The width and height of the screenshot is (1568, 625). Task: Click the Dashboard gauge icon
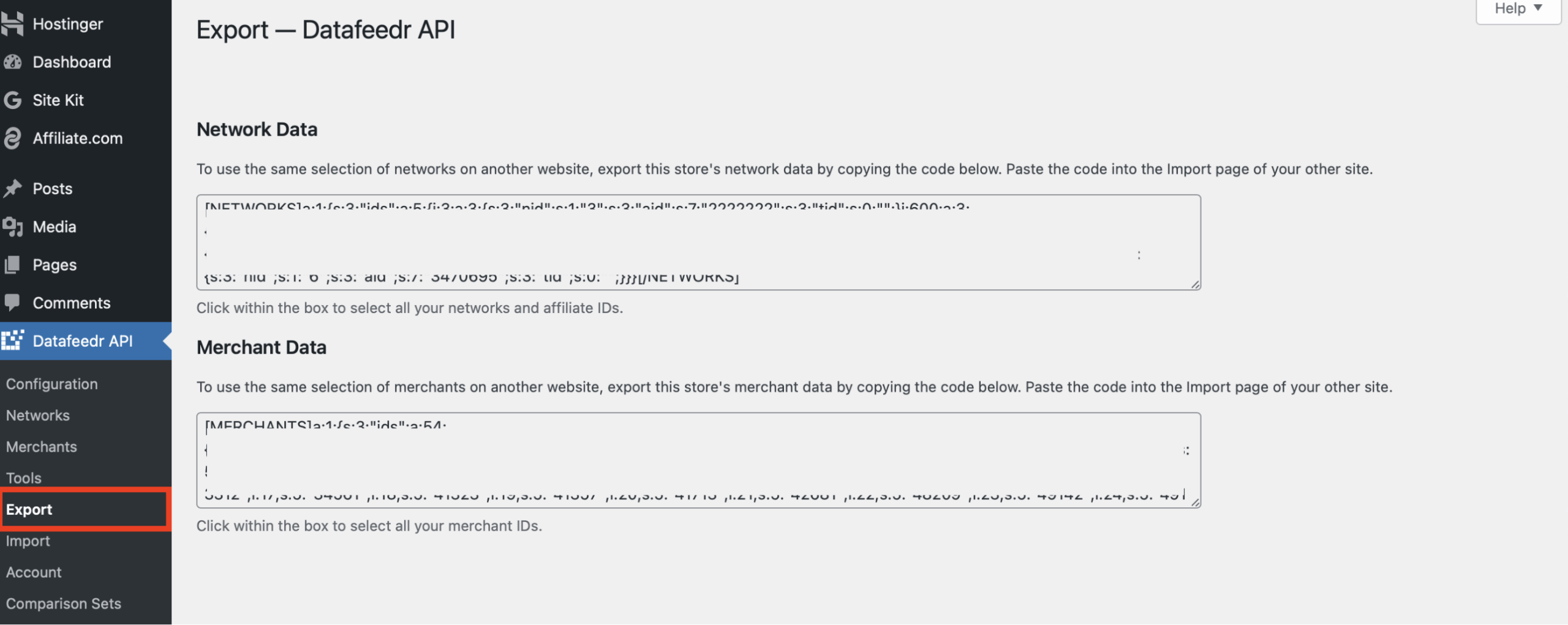tap(12, 62)
